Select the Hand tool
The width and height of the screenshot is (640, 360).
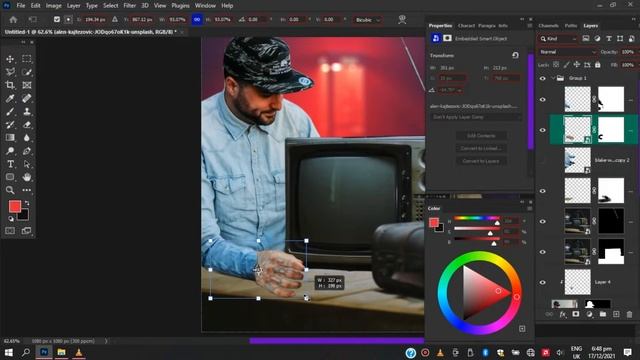tap(27, 177)
